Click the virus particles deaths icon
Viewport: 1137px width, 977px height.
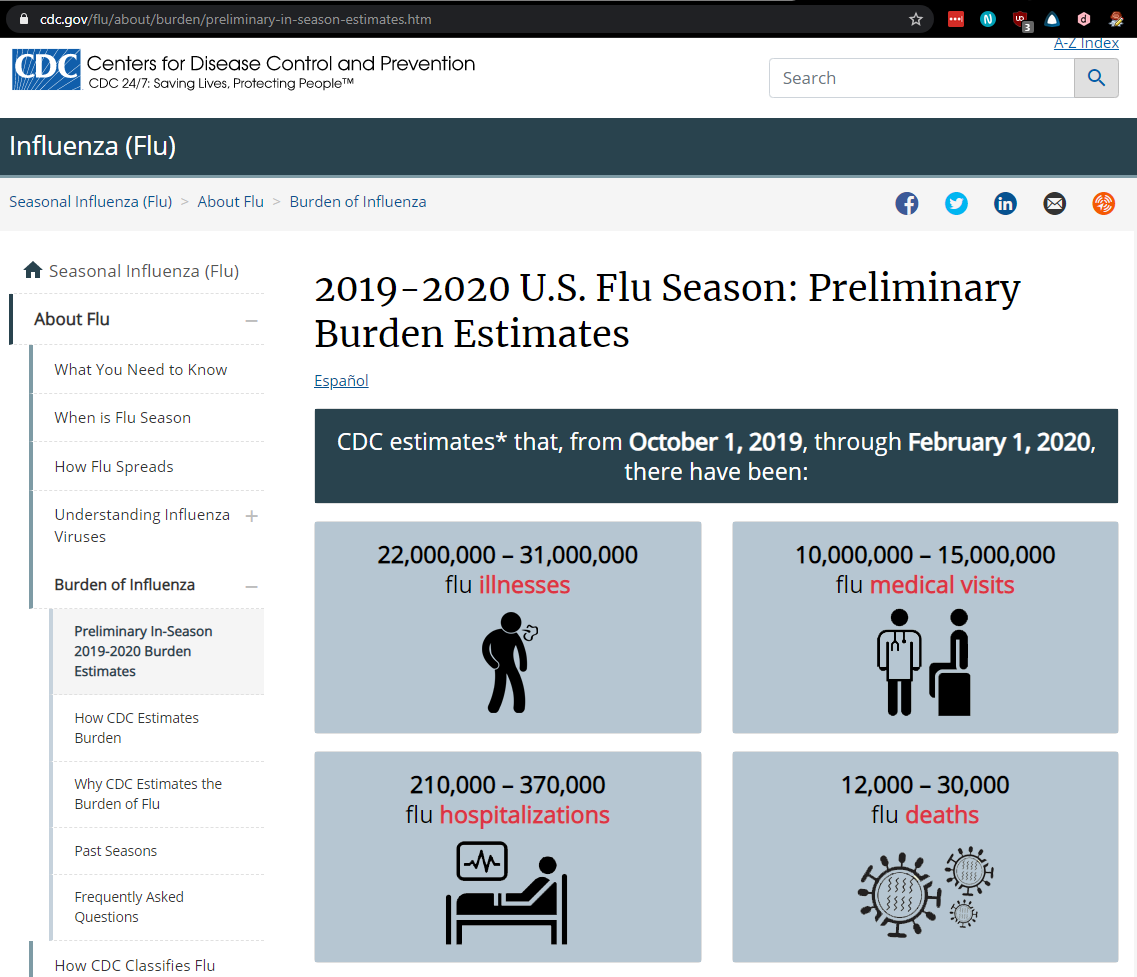(x=925, y=892)
